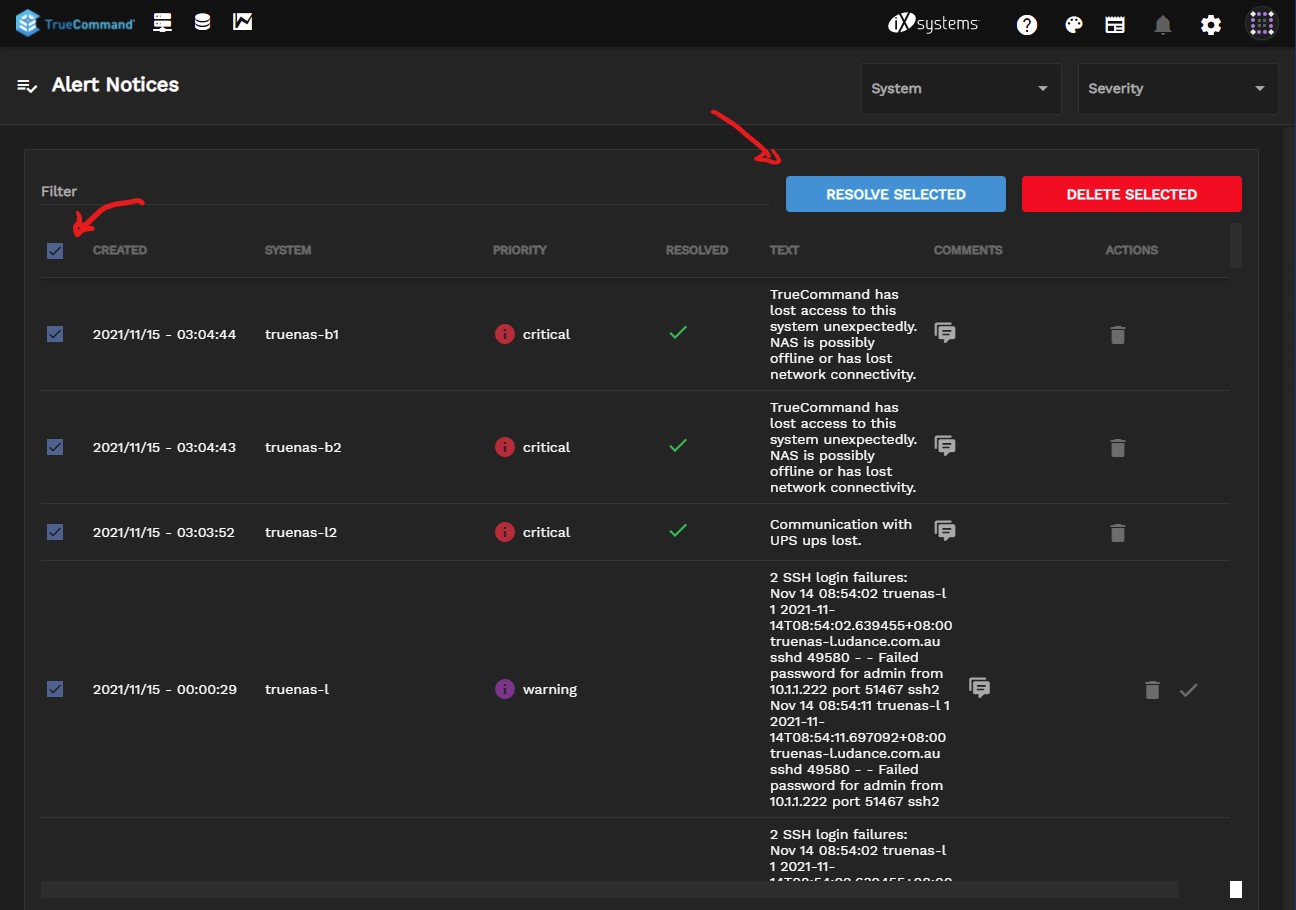Open comments for truenas-l warning alert

[x=980, y=688]
